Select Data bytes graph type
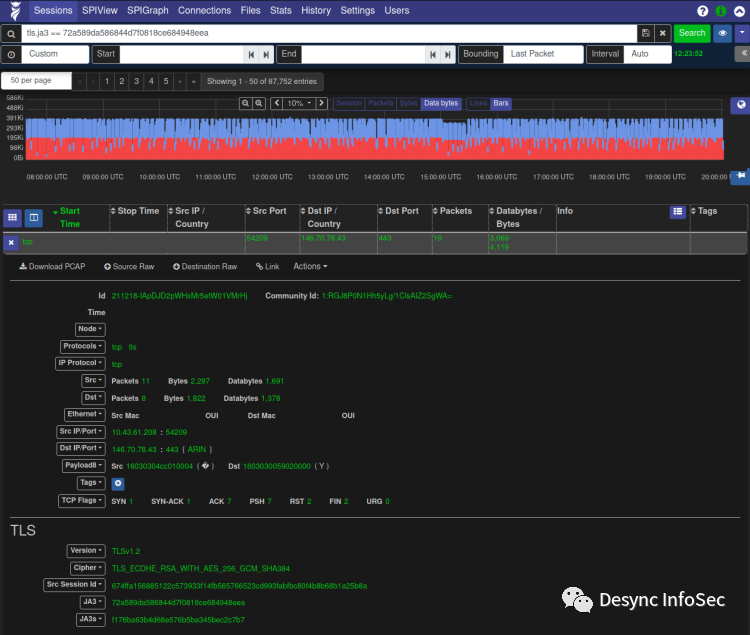This screenshot has height=635, width=750. tap(441, 103)
